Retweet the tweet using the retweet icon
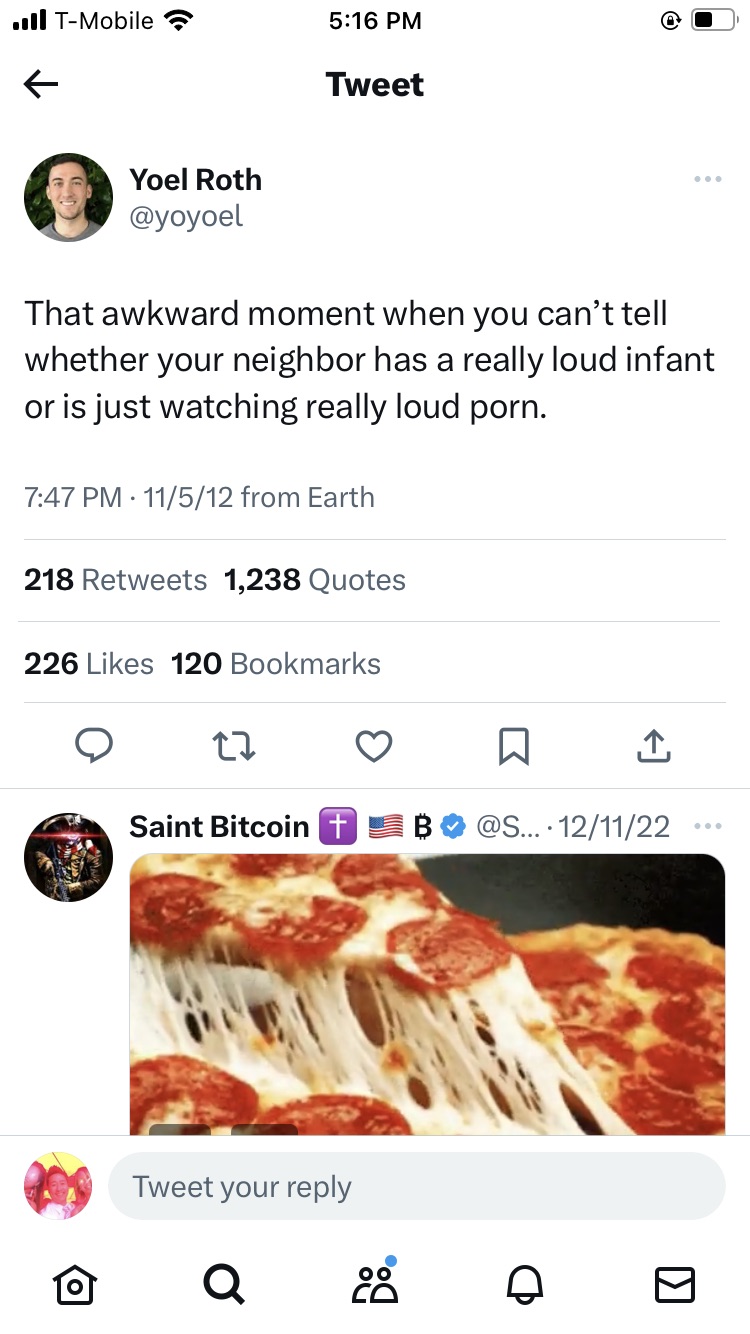The image size is (750, 1334). pyautogui.click(x=235, y=745)
